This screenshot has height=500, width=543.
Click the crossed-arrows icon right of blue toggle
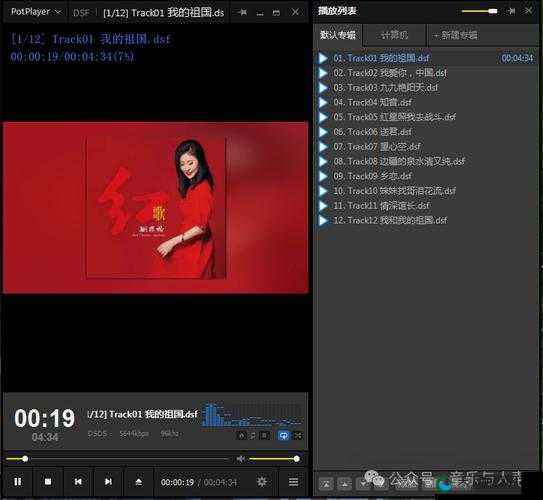point(297,436)
